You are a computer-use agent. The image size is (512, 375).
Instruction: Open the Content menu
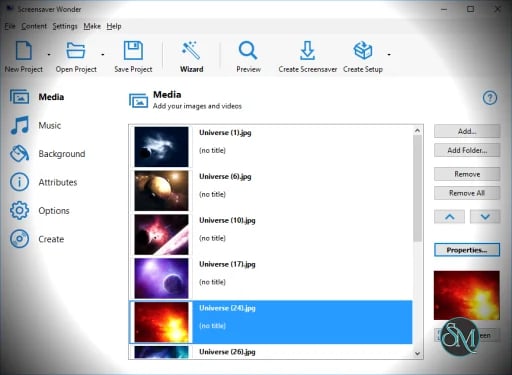[34, 26]
